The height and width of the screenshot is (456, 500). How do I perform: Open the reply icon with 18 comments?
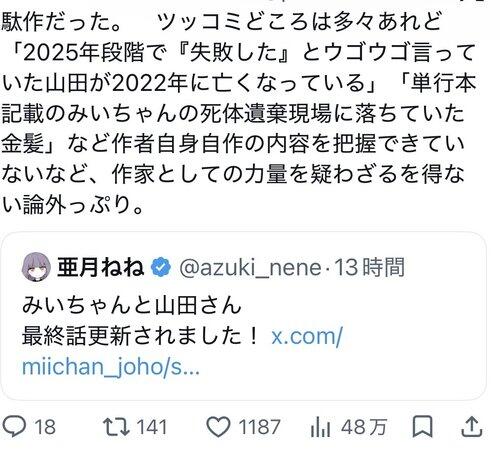click(x=14, y=427)
